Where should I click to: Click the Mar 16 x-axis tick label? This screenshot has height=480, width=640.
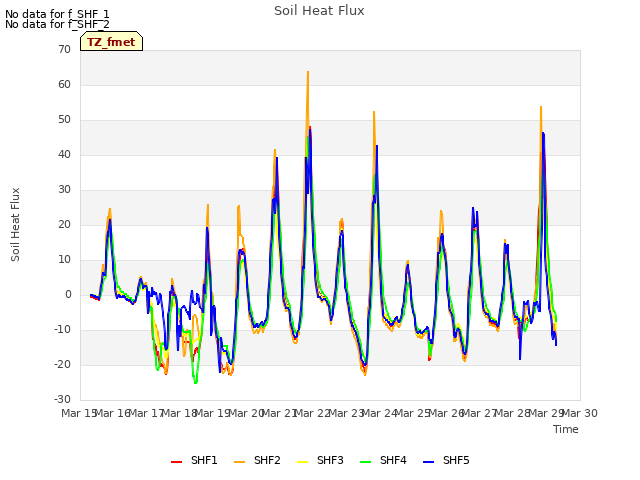pyautogui.click(x=112, y=413)
